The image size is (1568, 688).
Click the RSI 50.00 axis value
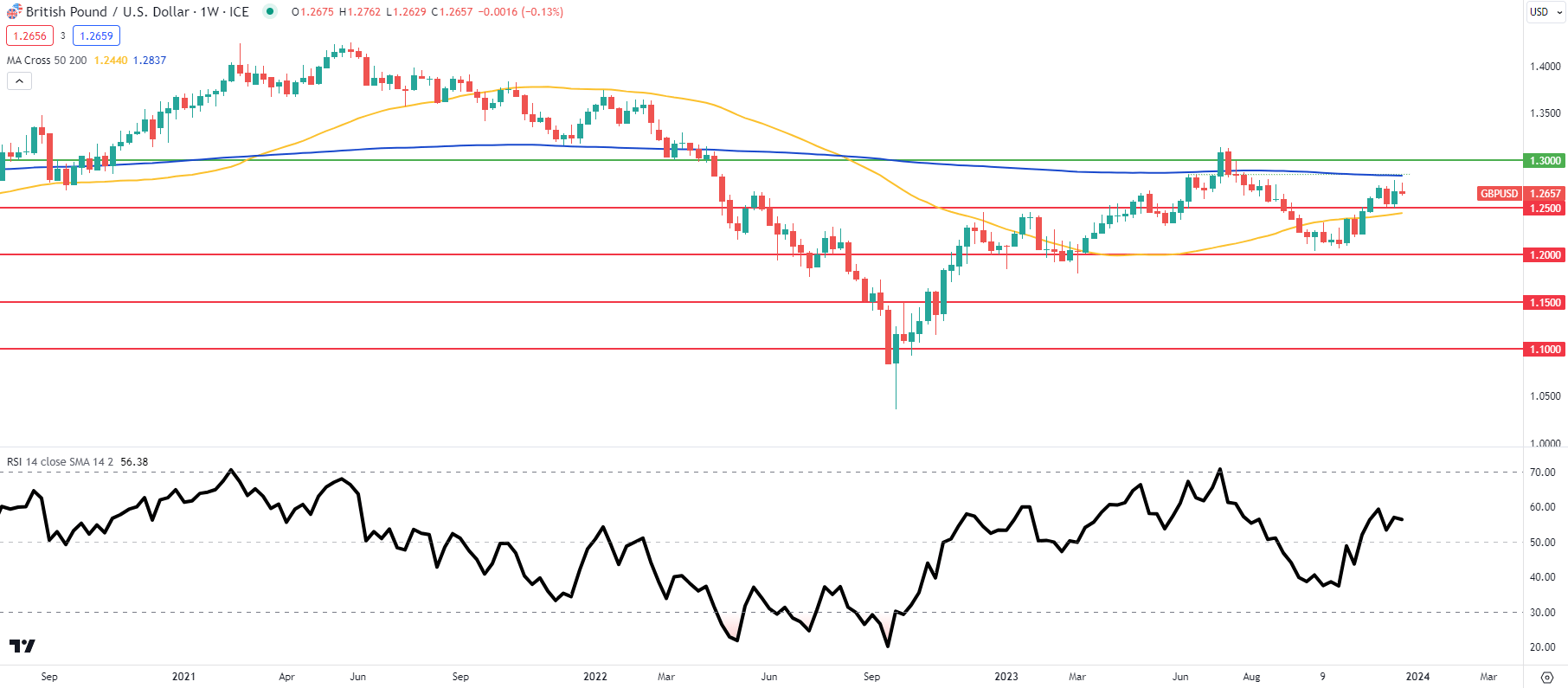click(x=1543, y=543)
